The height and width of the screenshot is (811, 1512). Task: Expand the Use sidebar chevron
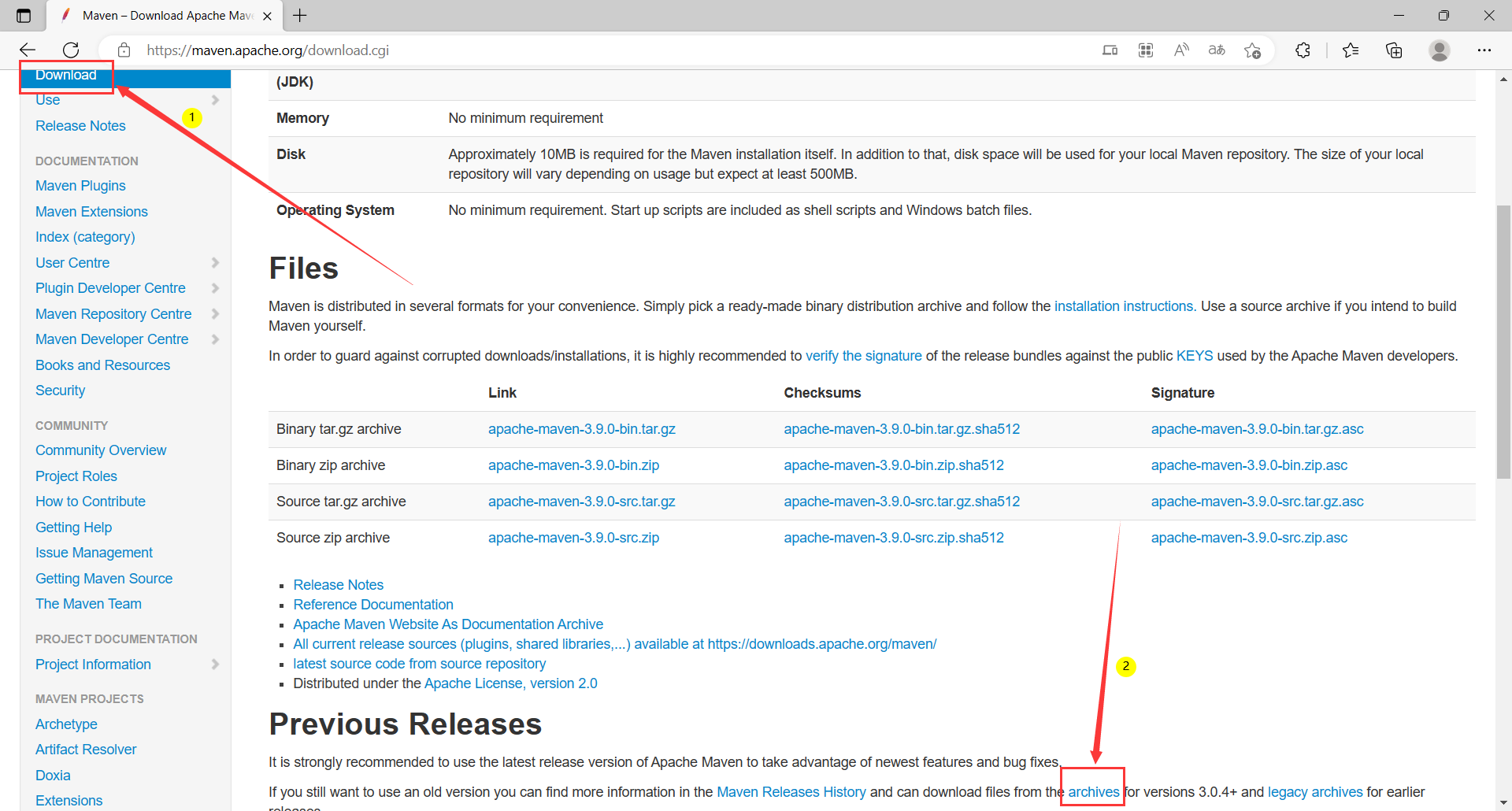click(x=215, y=100)
